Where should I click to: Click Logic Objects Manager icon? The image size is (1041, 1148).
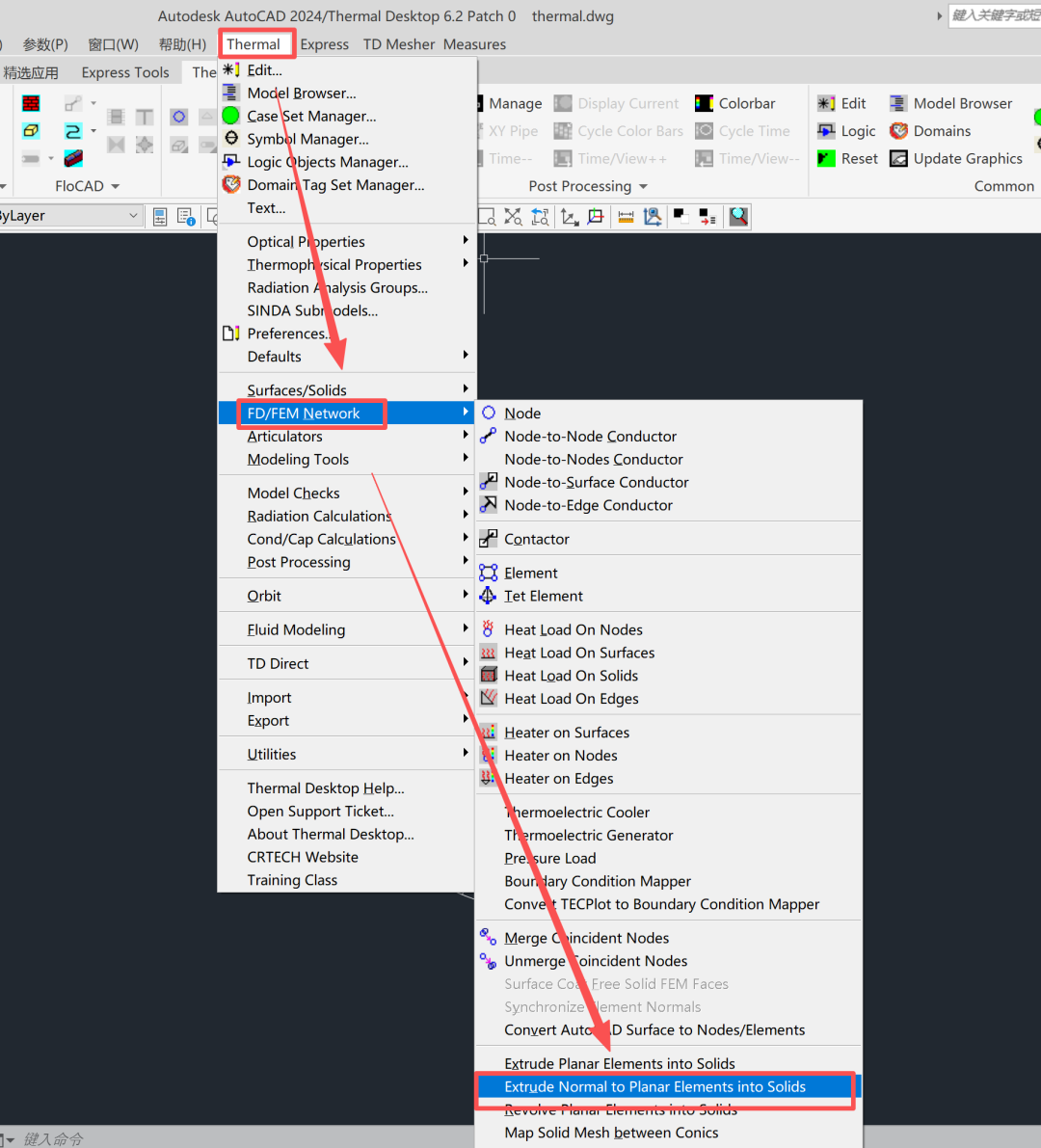pos(230,161)
